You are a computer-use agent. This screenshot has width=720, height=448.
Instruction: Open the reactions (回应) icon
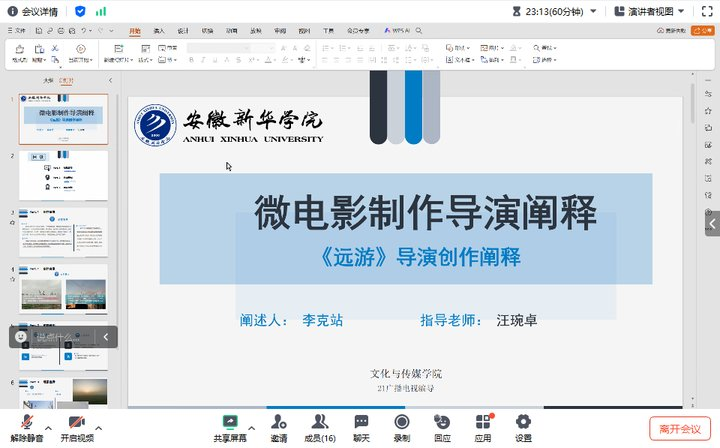(442, 423)
